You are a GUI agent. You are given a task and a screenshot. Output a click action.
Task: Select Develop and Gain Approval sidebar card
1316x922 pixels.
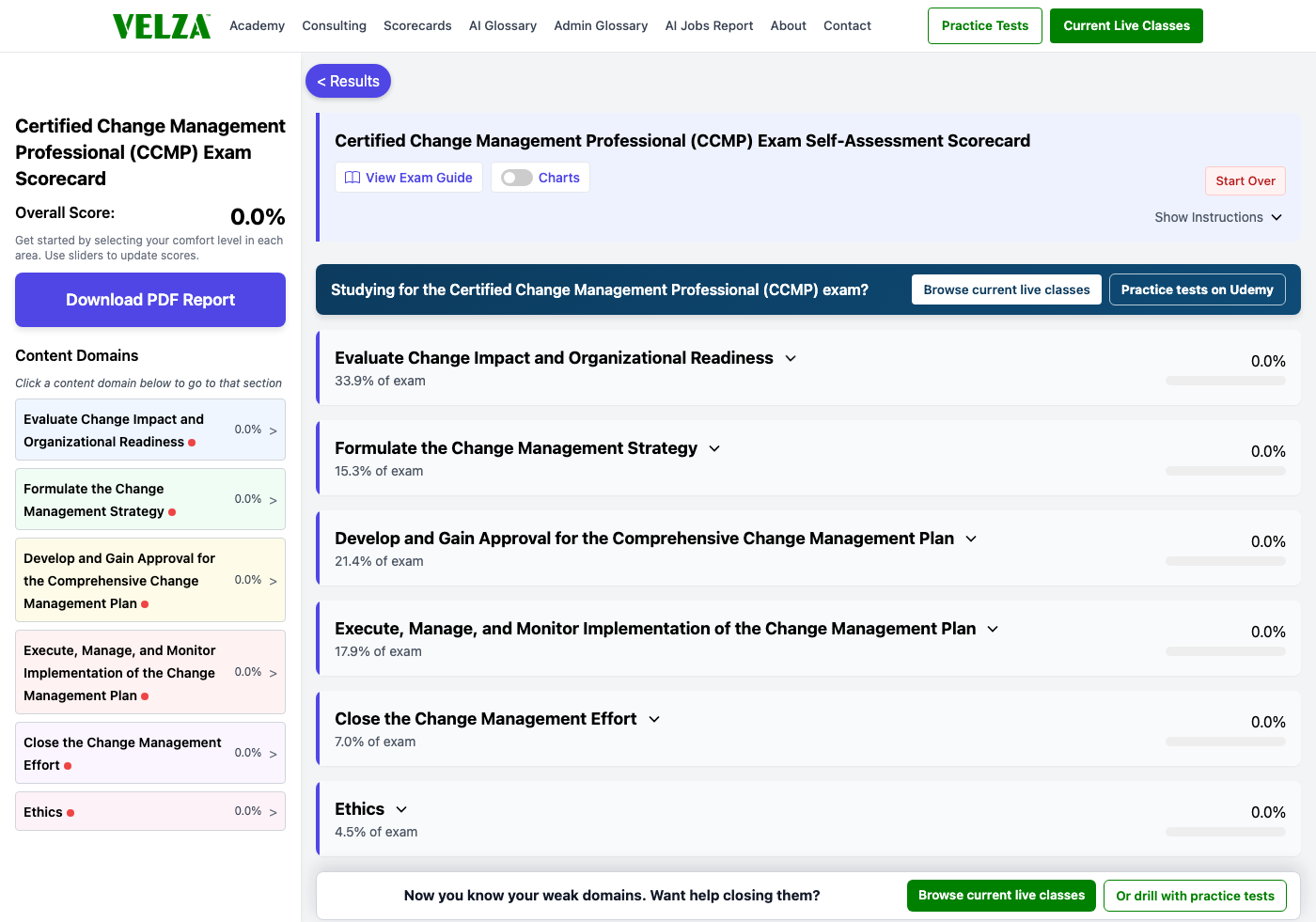150,580
